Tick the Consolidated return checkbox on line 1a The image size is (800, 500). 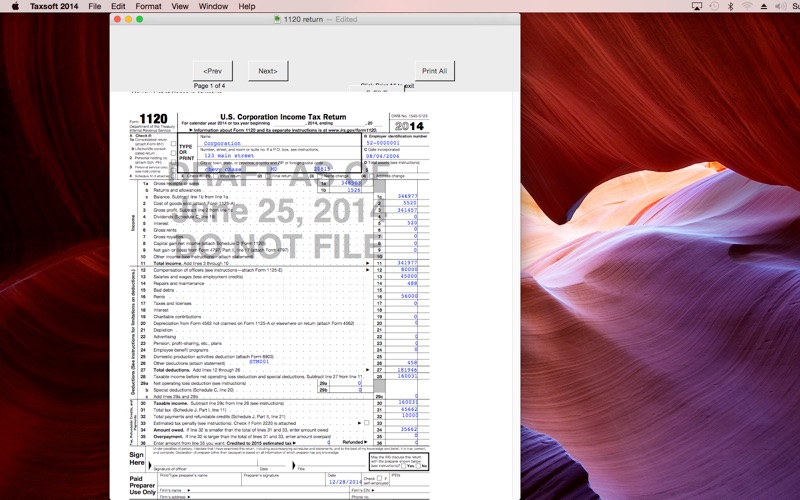[x=173, y=144]
